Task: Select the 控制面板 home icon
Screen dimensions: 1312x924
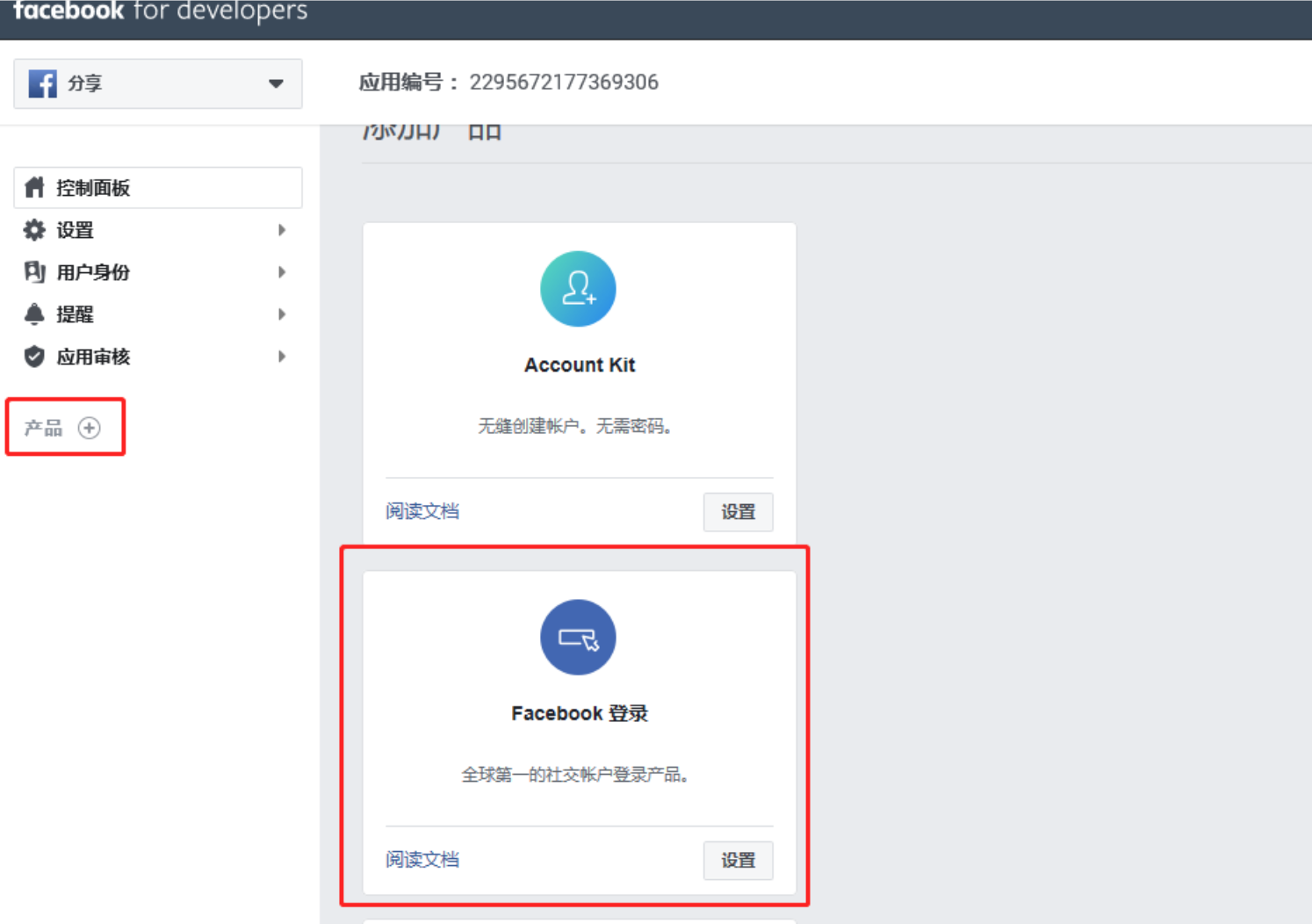Action: [33, 186]
